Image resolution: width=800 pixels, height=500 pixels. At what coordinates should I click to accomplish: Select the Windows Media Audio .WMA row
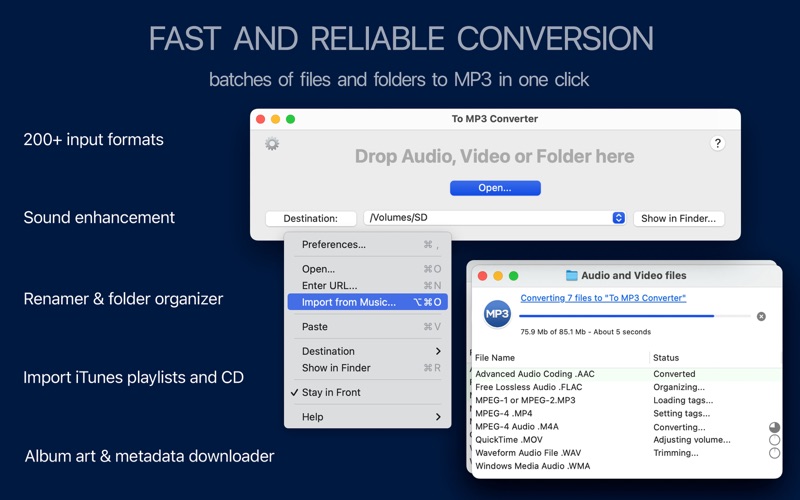coord(628,466)
